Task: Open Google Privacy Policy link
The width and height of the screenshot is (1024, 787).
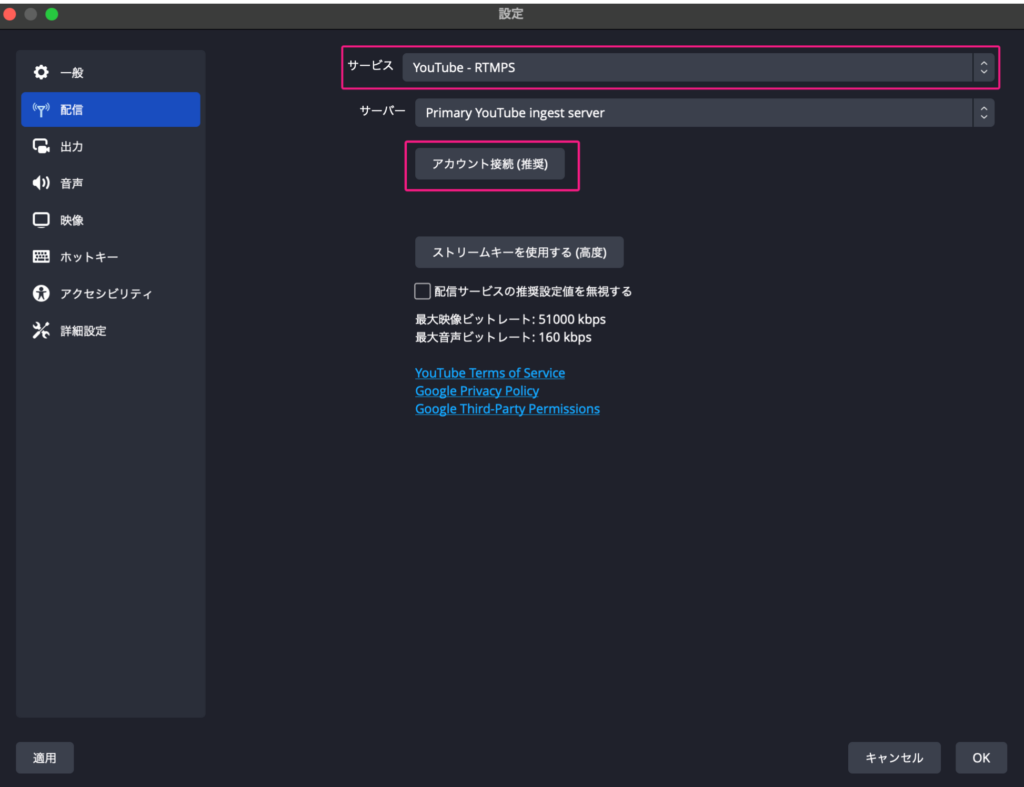Action: pos(477,391)
